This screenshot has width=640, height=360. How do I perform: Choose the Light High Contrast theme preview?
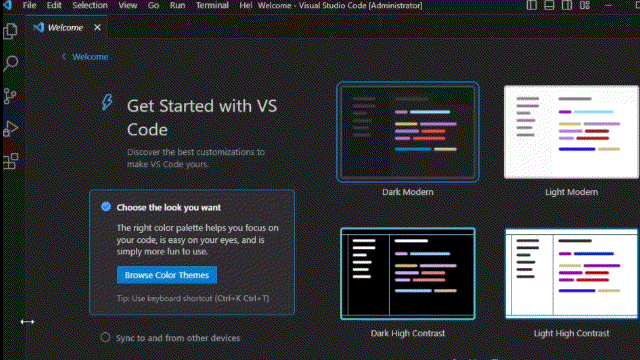tap(571, 273)
